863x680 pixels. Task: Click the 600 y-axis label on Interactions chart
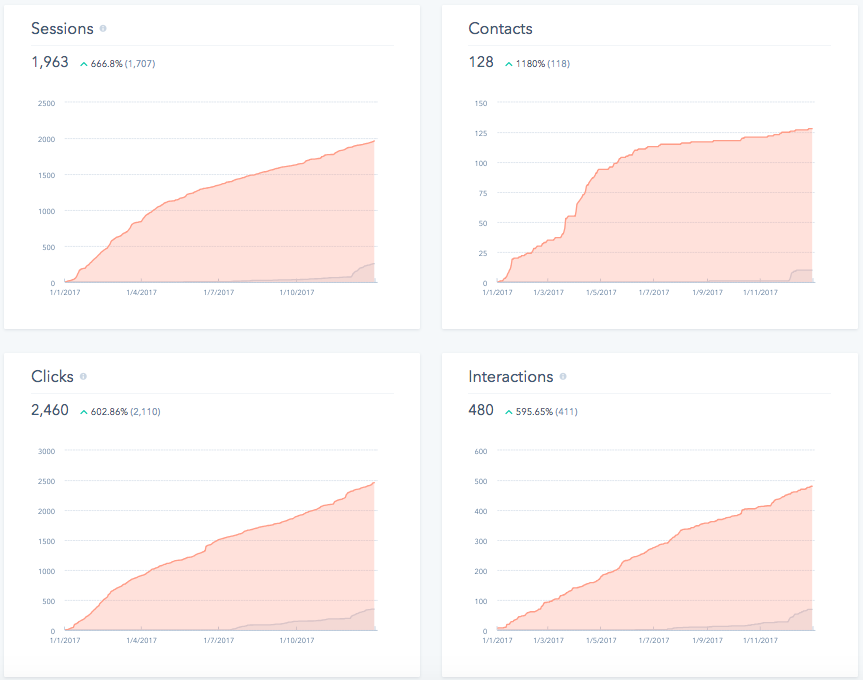(x=480, y=451)
